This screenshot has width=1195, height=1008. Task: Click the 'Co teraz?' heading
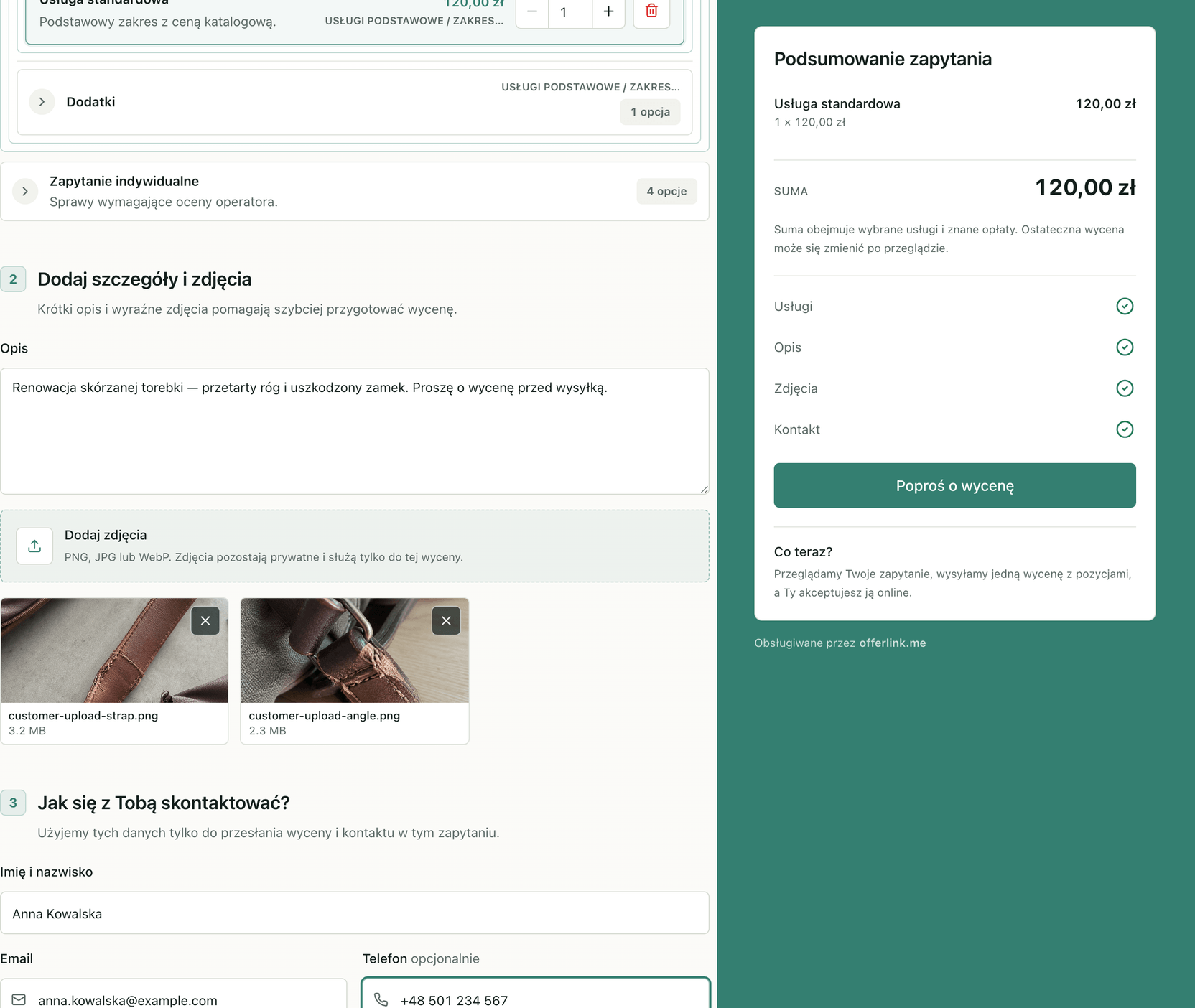pos(803,552)
